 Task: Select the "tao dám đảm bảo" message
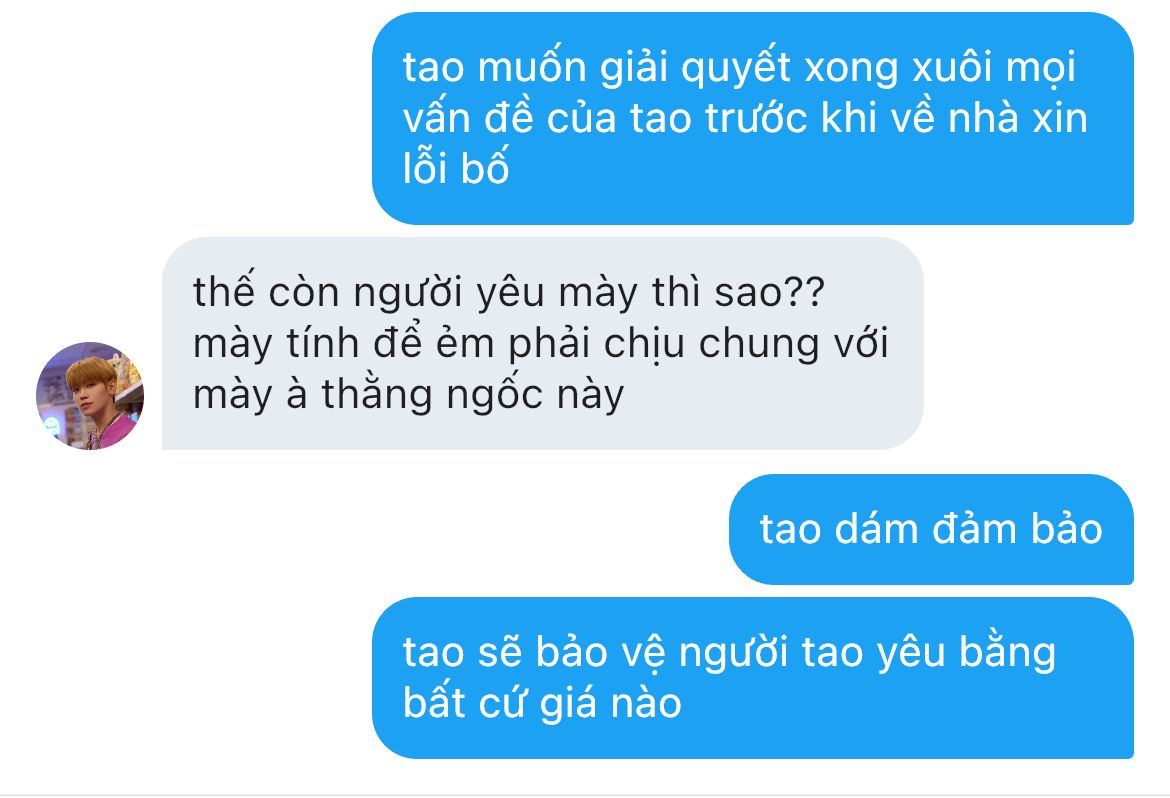pyautogui.click(x=930, y=529)
